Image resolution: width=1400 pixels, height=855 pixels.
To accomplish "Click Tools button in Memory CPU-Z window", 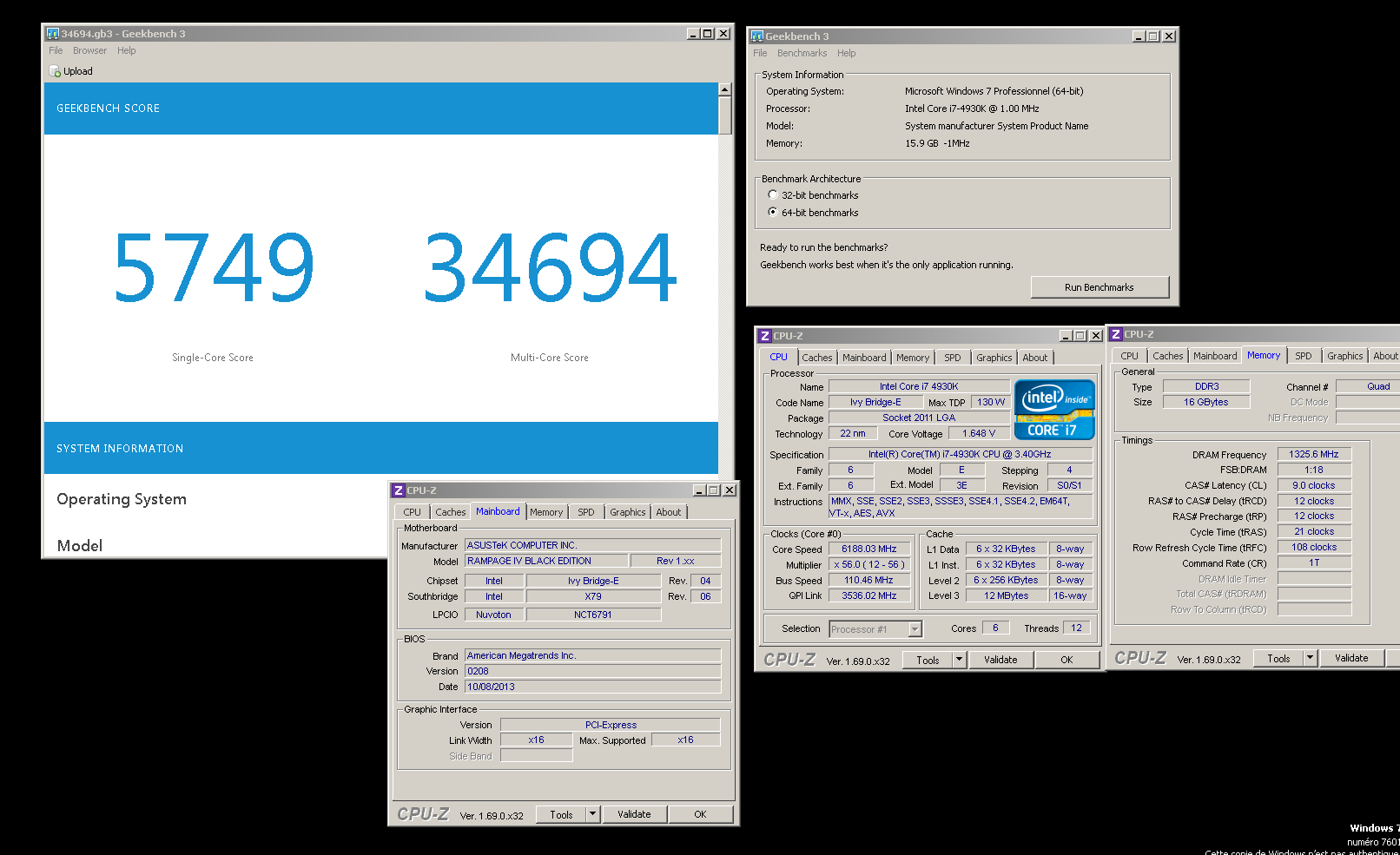I will point(1278,658).
